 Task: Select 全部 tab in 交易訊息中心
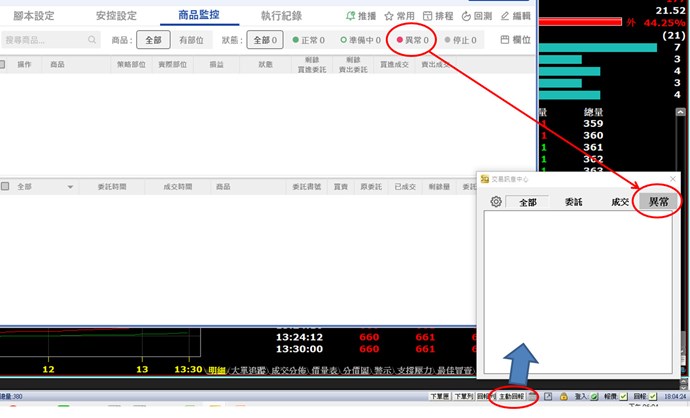(528, 202)
